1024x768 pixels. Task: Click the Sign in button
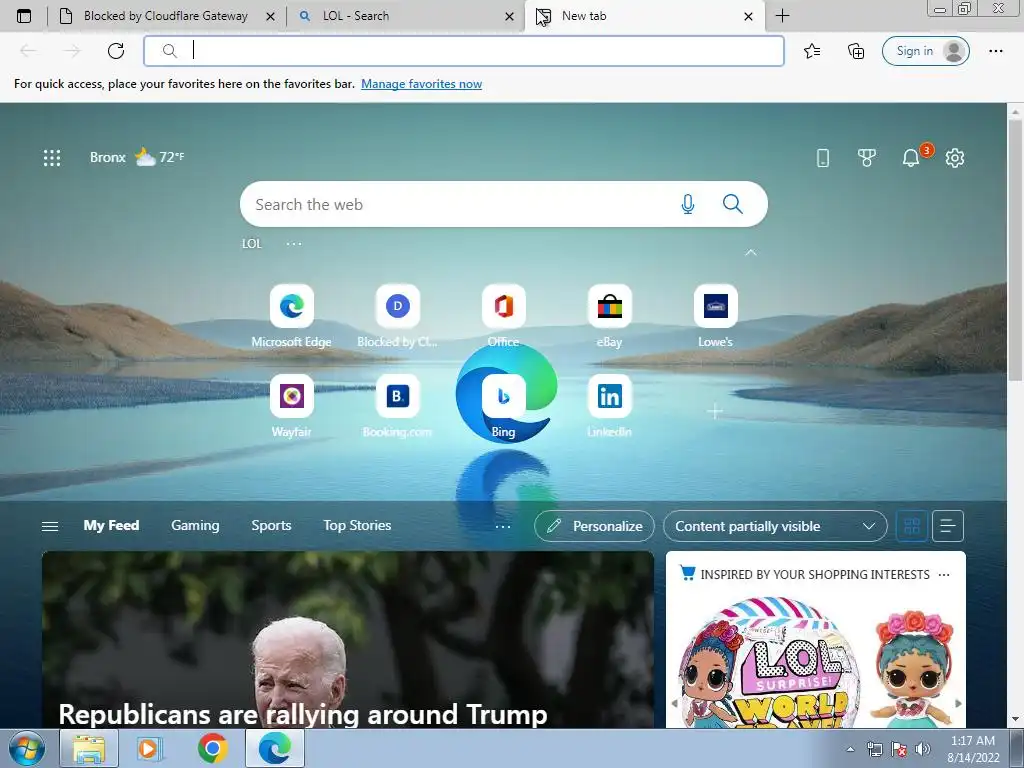[925, 51]
